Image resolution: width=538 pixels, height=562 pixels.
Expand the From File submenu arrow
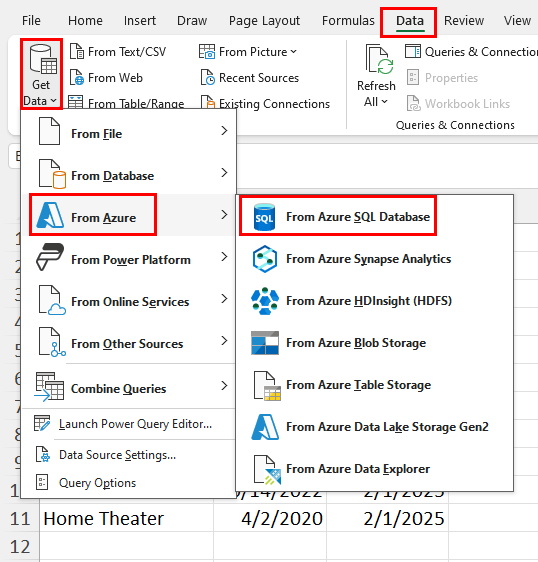click(224, 131)
